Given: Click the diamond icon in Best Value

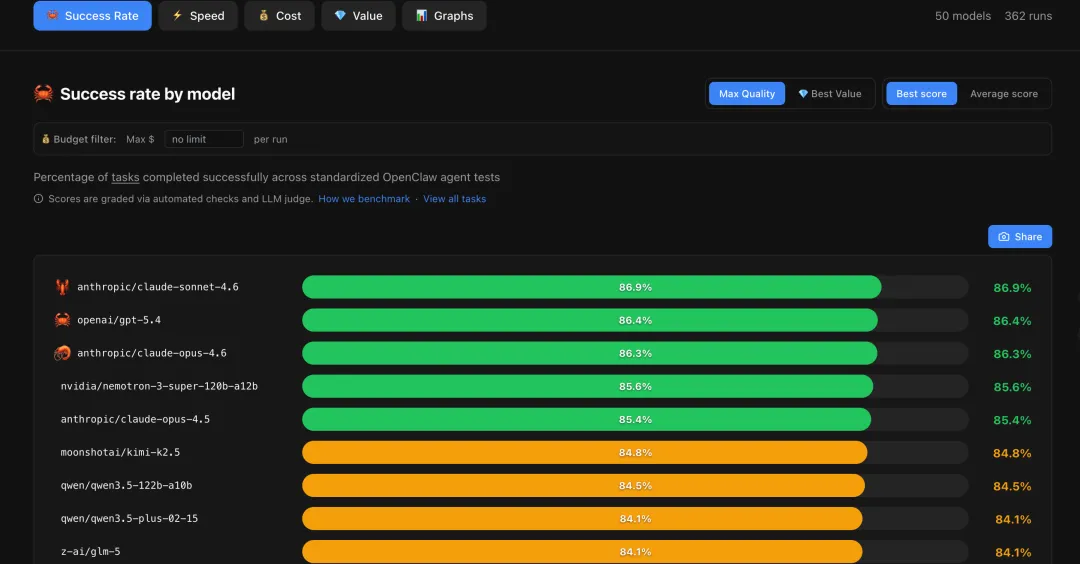Looking at the screenshot, I should [x=802, y=94].
